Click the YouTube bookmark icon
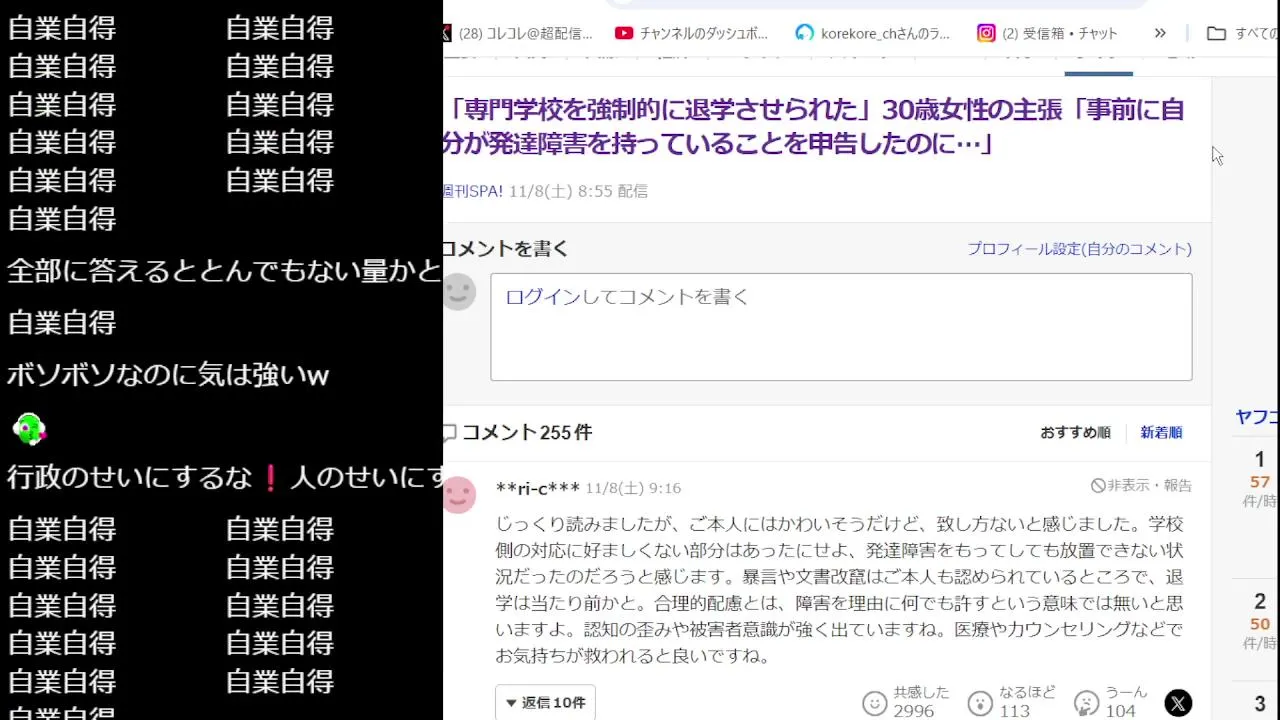The height and width of the screenshot is (720, 1280). (624, 33)
